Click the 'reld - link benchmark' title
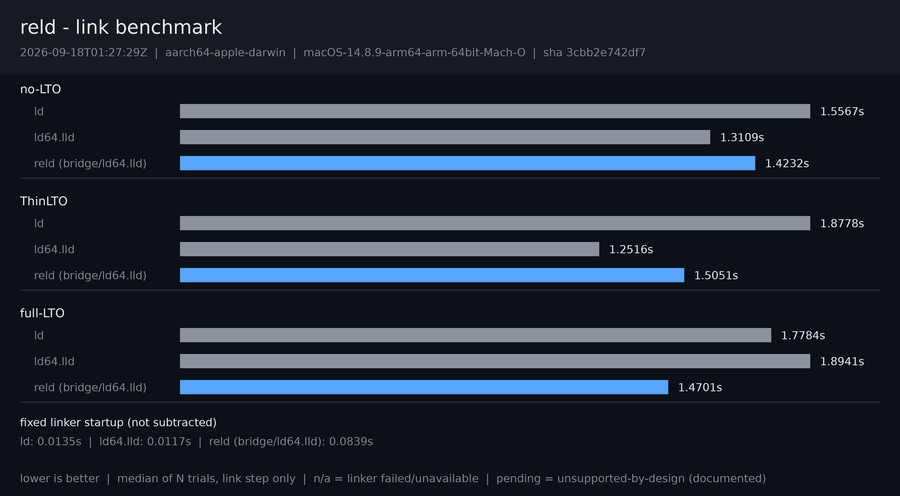Screen dimensions: 900x496 click(x=121, y=28)
